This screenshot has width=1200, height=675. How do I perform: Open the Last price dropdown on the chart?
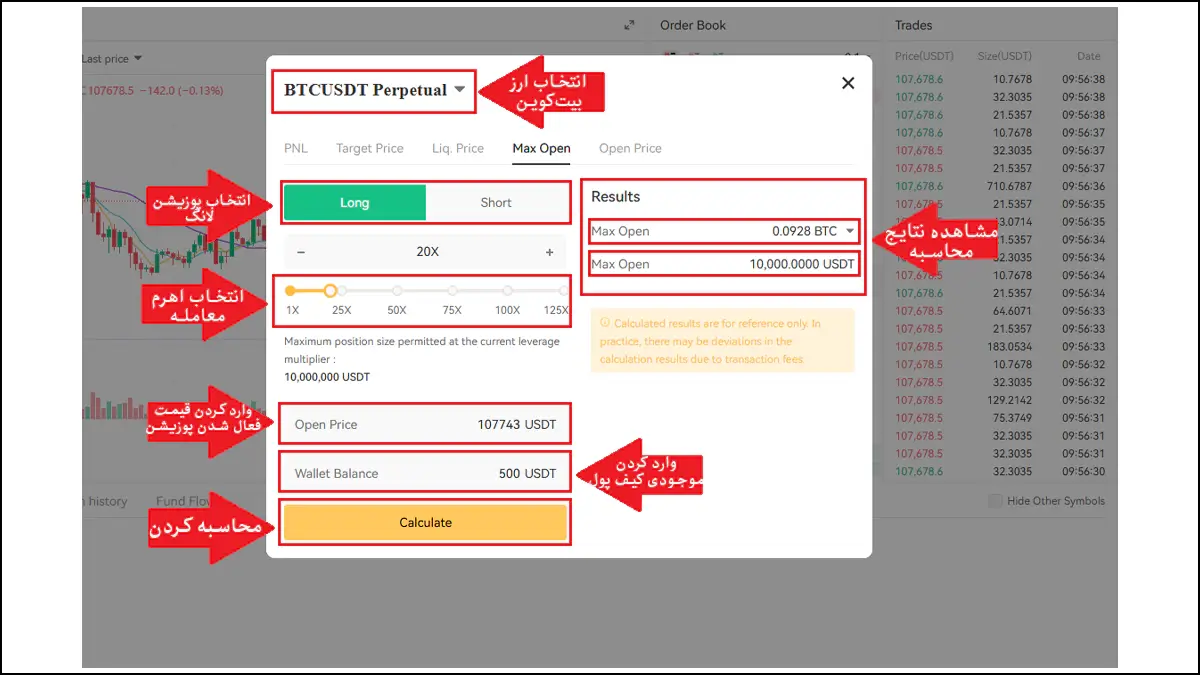point(112,59)
